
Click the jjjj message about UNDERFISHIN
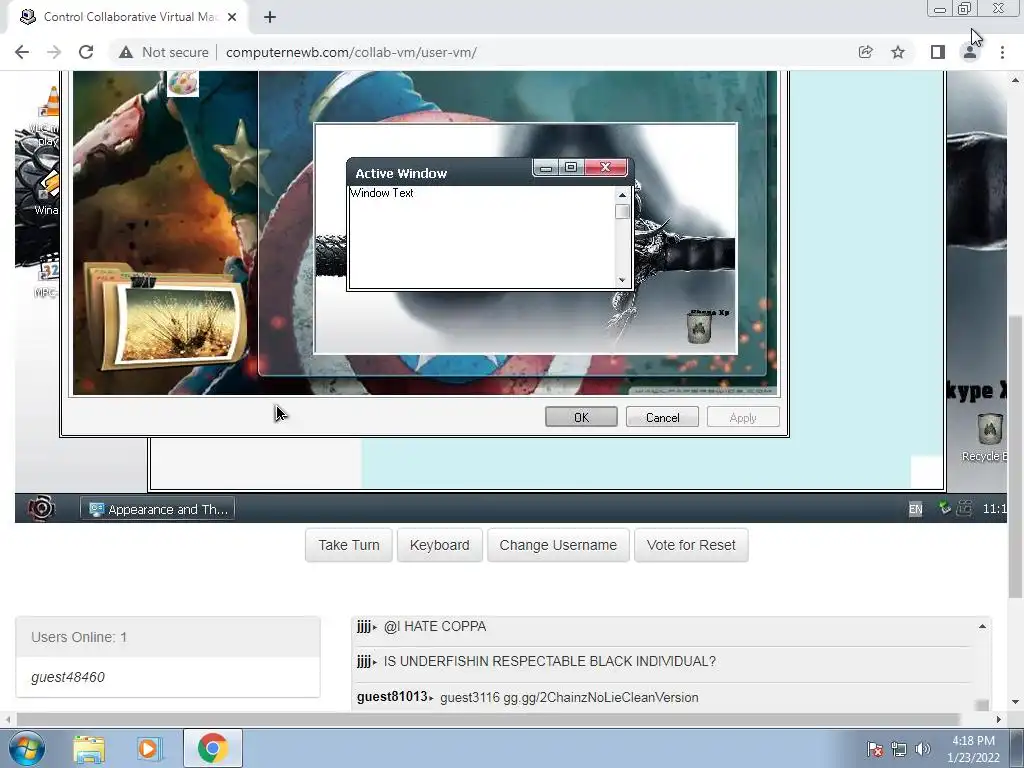tap(550, 662)
